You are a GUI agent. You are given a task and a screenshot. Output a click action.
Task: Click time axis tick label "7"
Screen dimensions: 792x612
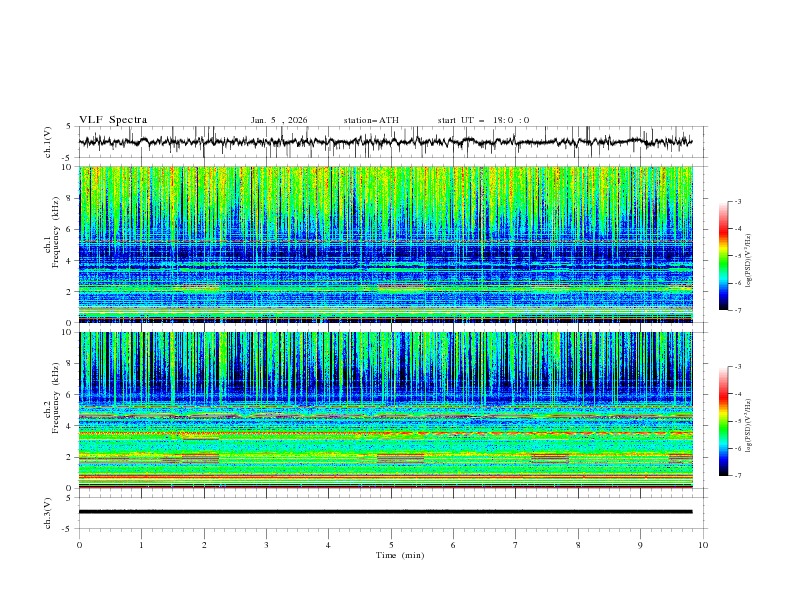click(x=516, y=545)
